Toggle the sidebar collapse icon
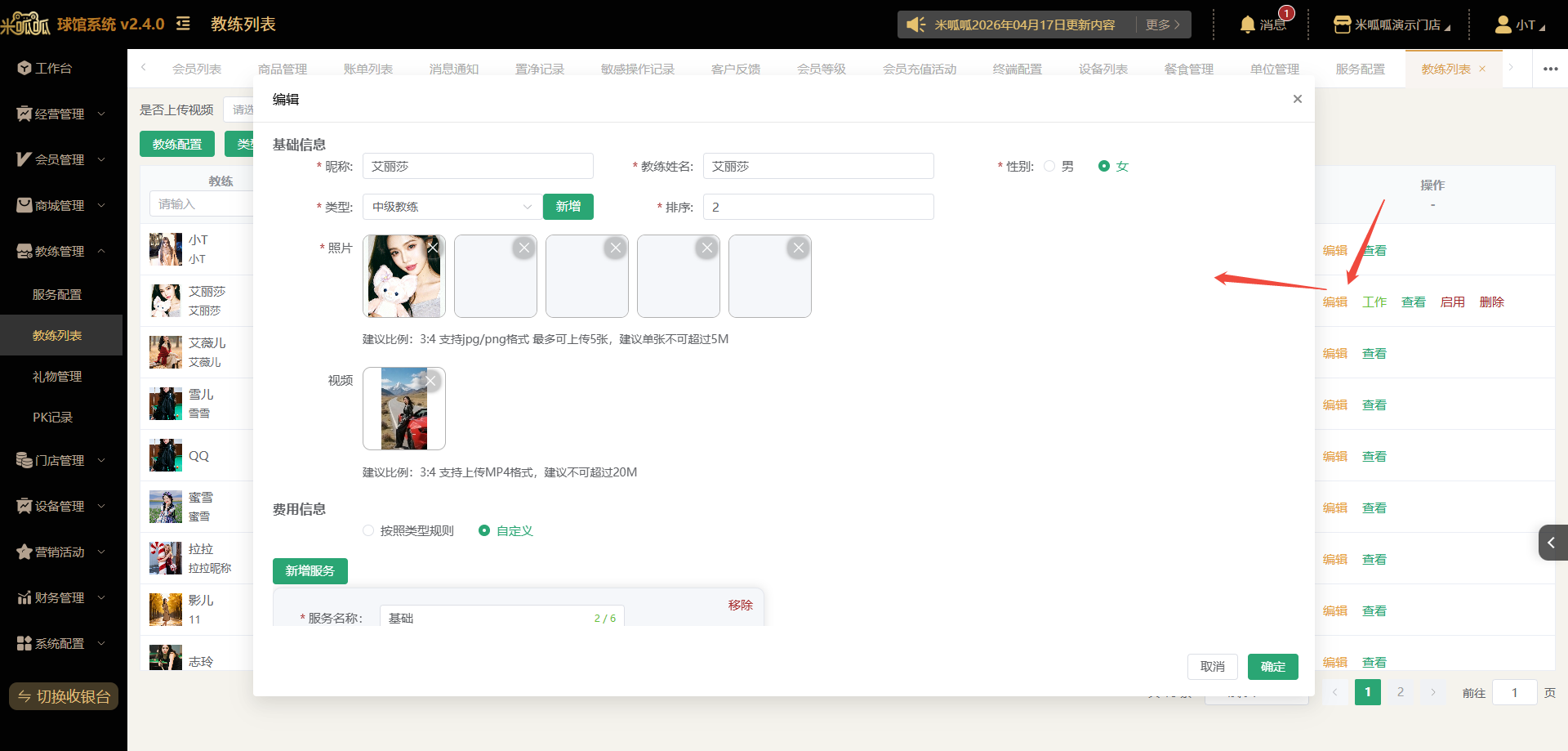Image resolution: width=1568 pixels, height=751 pixels. tap(184, 24)
